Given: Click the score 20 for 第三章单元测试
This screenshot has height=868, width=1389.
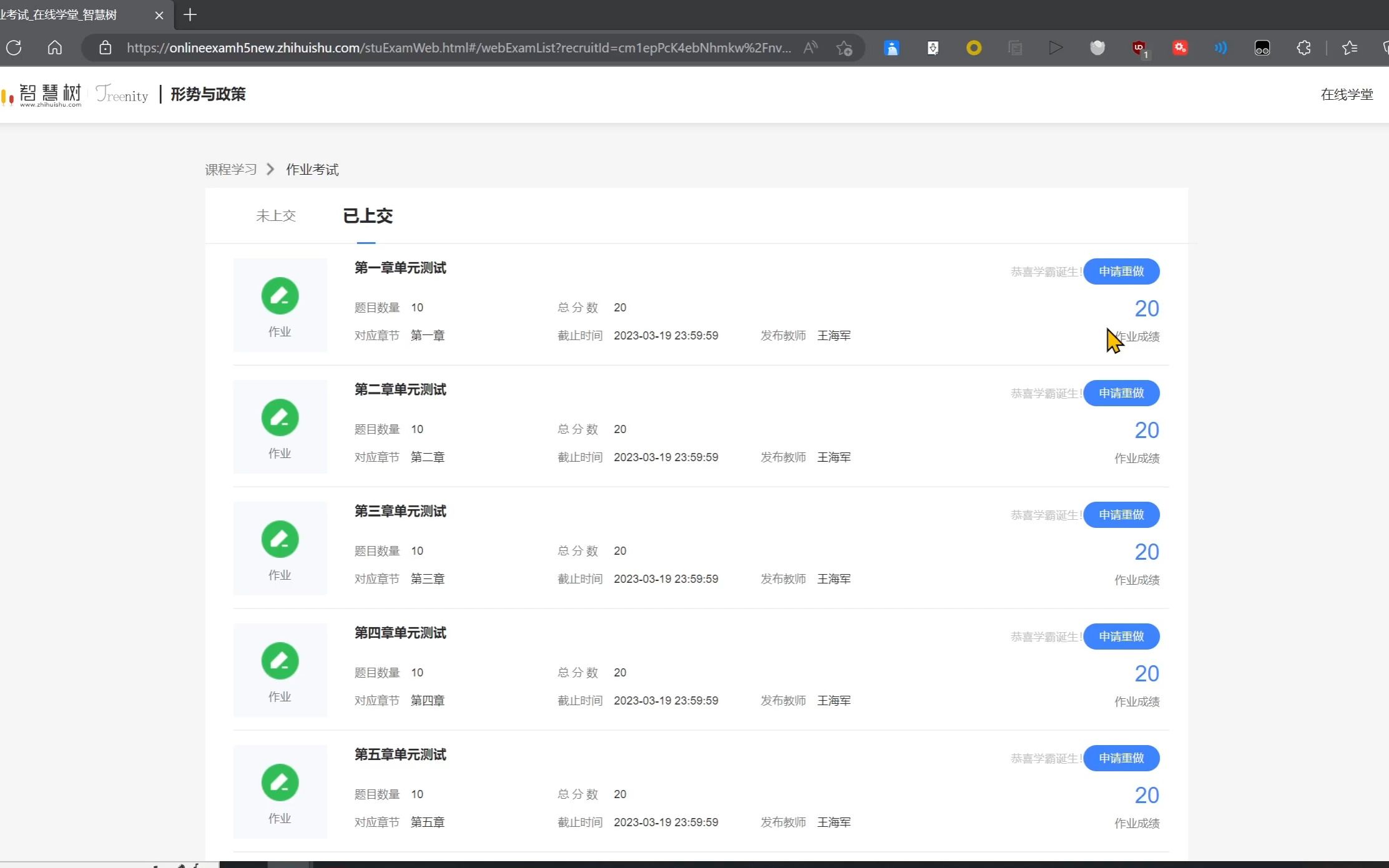Looking at the screenshot, I should 1147,552.
